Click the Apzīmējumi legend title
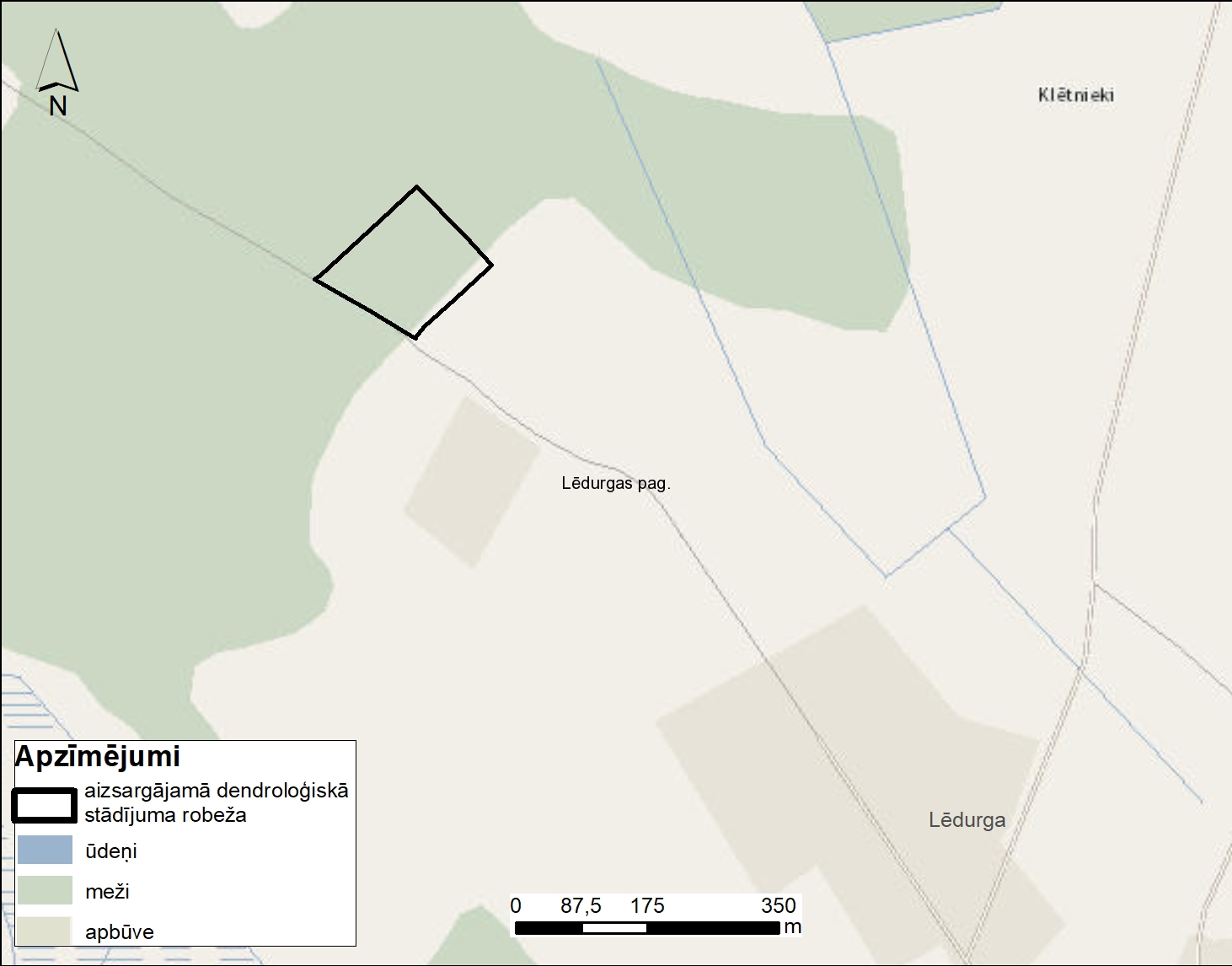 [x=98, y=756]
